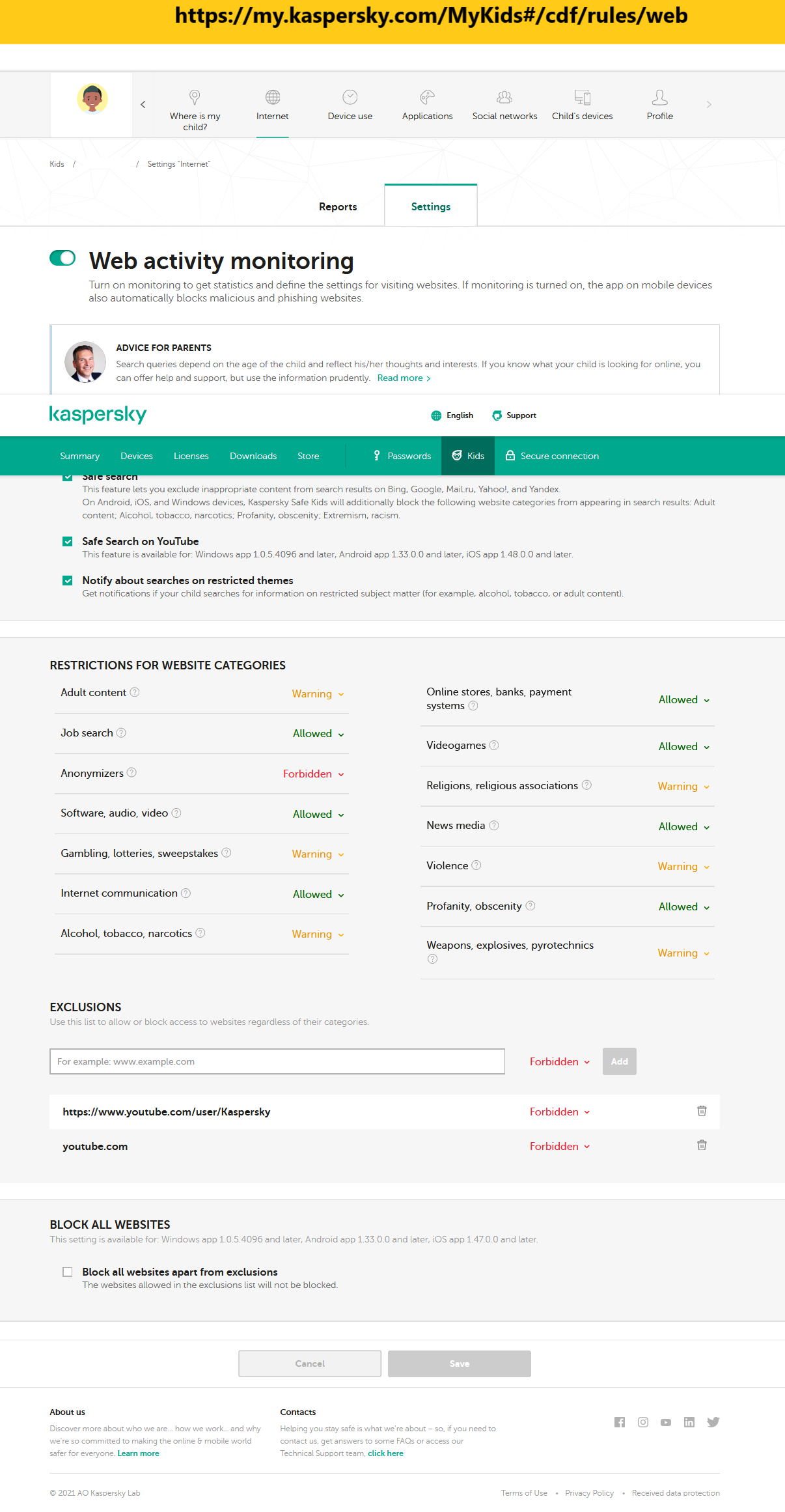Open Passwords menu item
The image size is (785, 1512).
click(402, 456)
